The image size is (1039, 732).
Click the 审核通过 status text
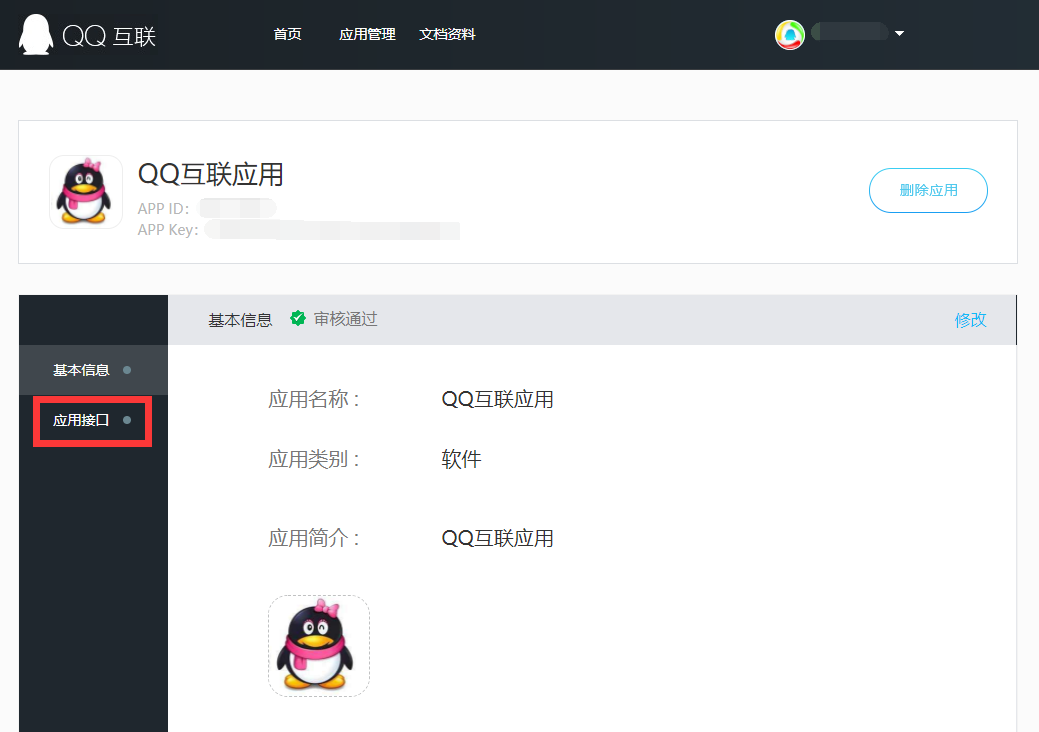345,319
